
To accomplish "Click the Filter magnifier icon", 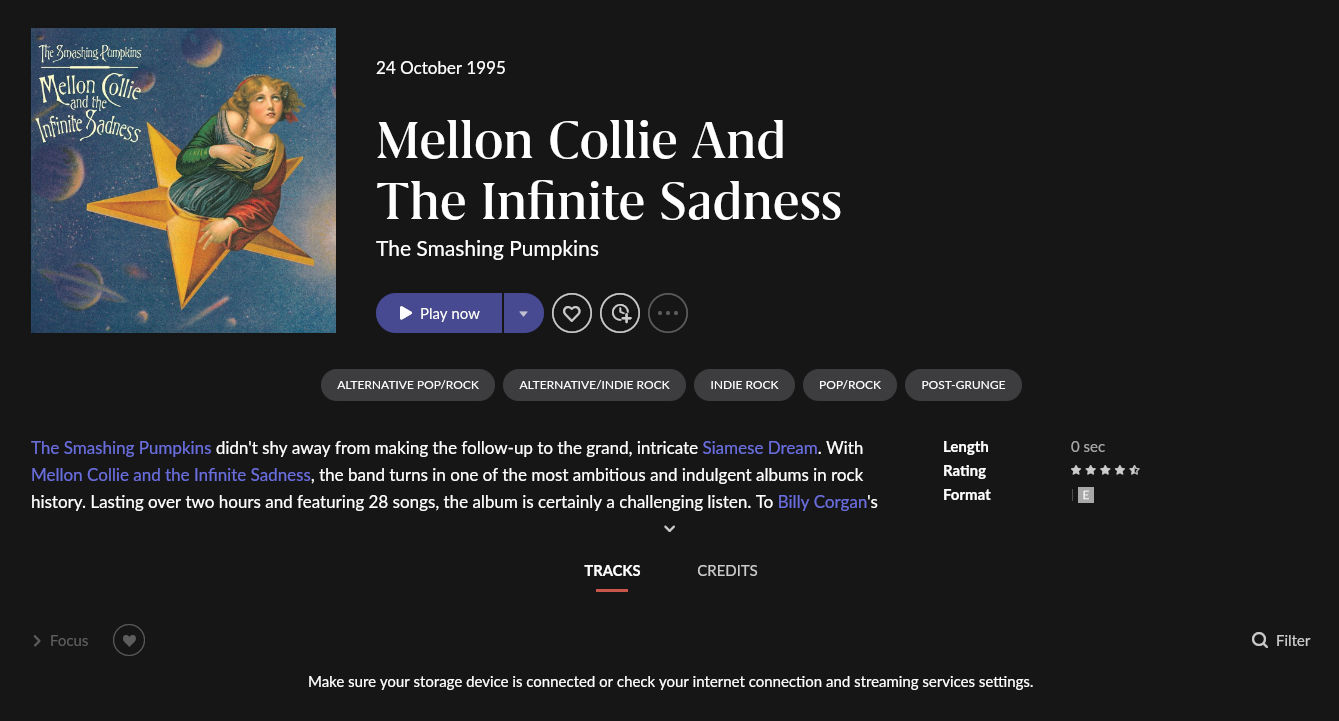I will click(1260, 640).
